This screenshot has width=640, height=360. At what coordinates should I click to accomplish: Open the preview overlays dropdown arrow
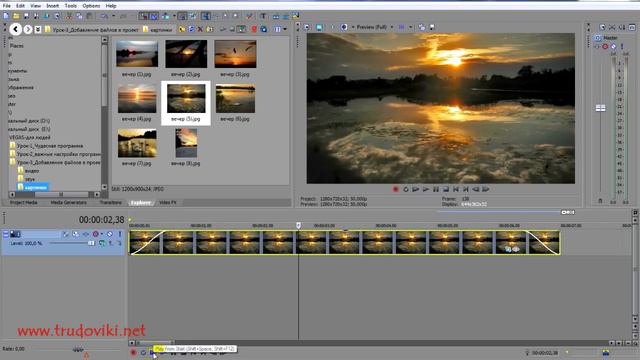click(411, 27)
